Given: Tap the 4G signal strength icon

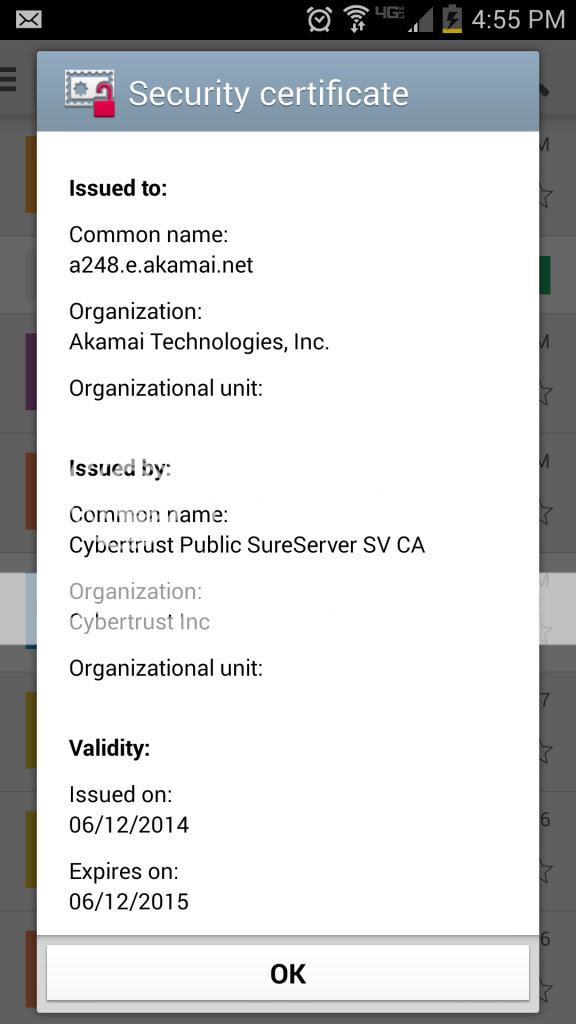Looking at the screenshot, I should (404, 18).
